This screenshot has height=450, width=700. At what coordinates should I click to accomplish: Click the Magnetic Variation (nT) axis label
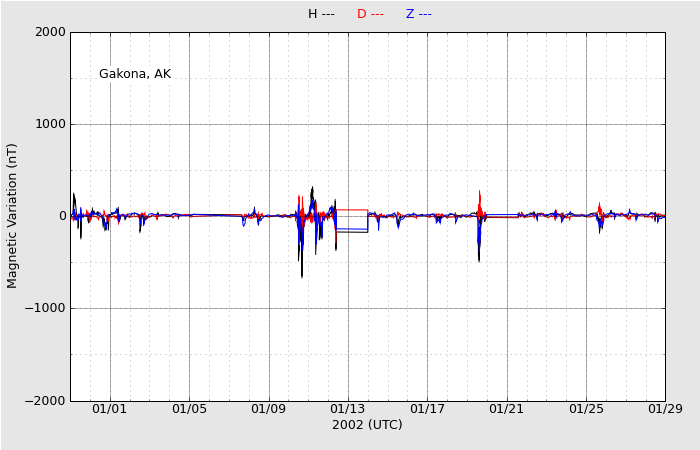[x=13, y=215]
